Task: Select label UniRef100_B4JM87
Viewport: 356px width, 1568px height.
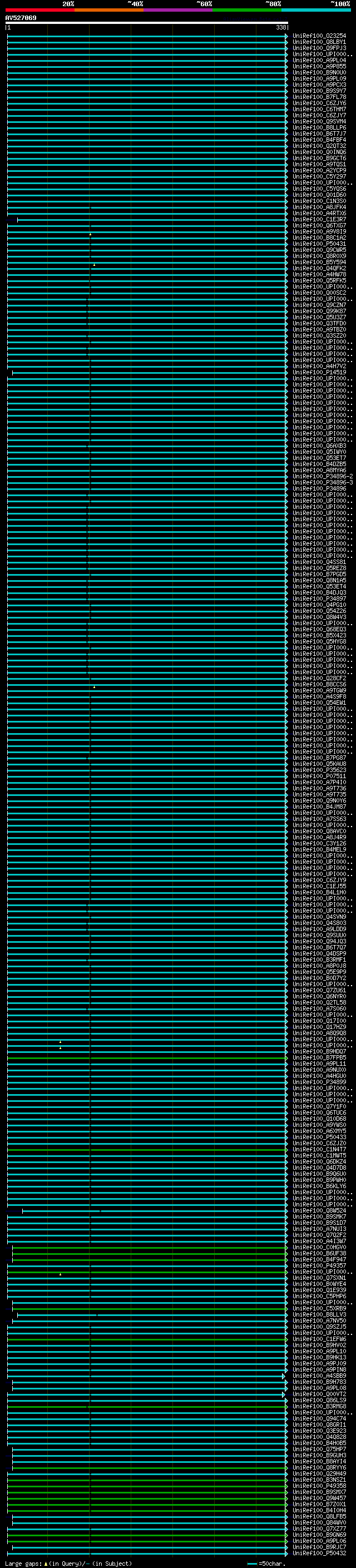Action: click(x=319, y=807)
